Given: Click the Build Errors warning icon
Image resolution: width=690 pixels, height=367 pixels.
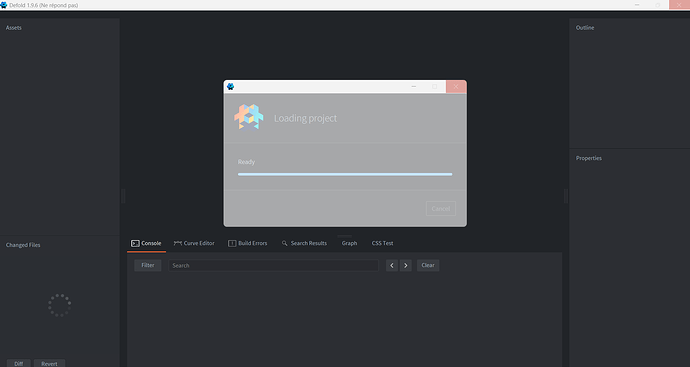Looking at the screenshot, I should pyautogui.click(x=232, y=243).
